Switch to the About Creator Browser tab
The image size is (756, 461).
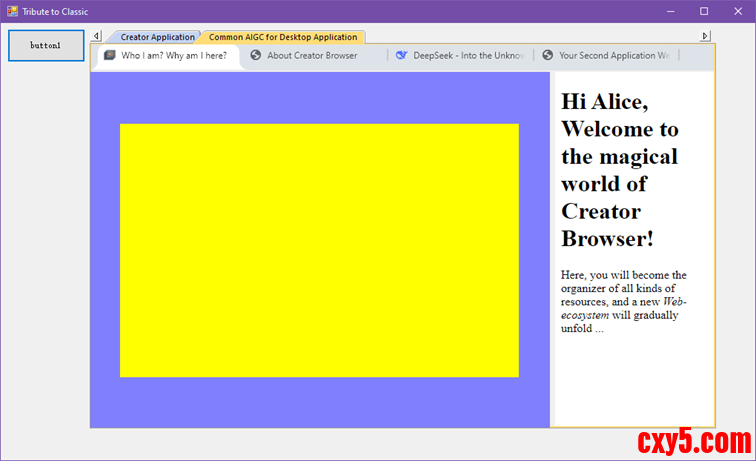(312, 56)
